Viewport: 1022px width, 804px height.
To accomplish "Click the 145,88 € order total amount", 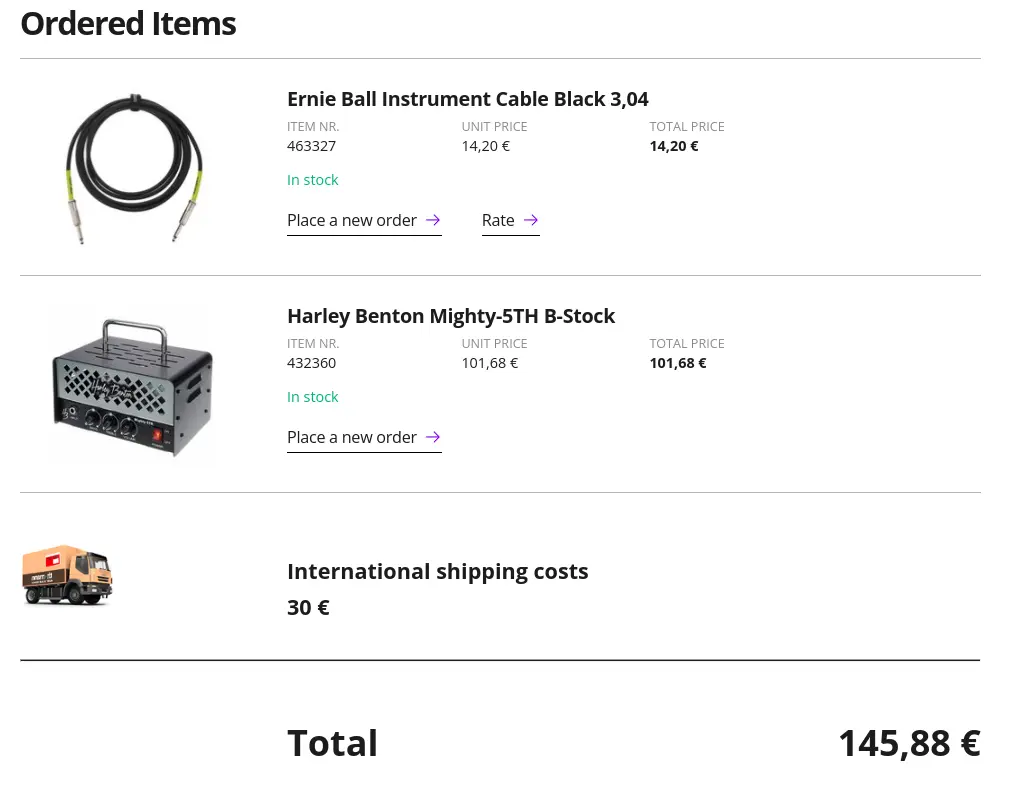I will pos(908,744).
